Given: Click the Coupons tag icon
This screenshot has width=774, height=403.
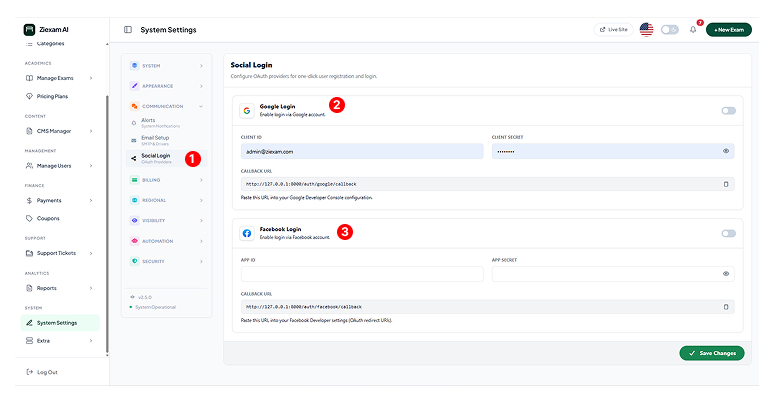Looking at the screenshot, I should coord(28,218).
